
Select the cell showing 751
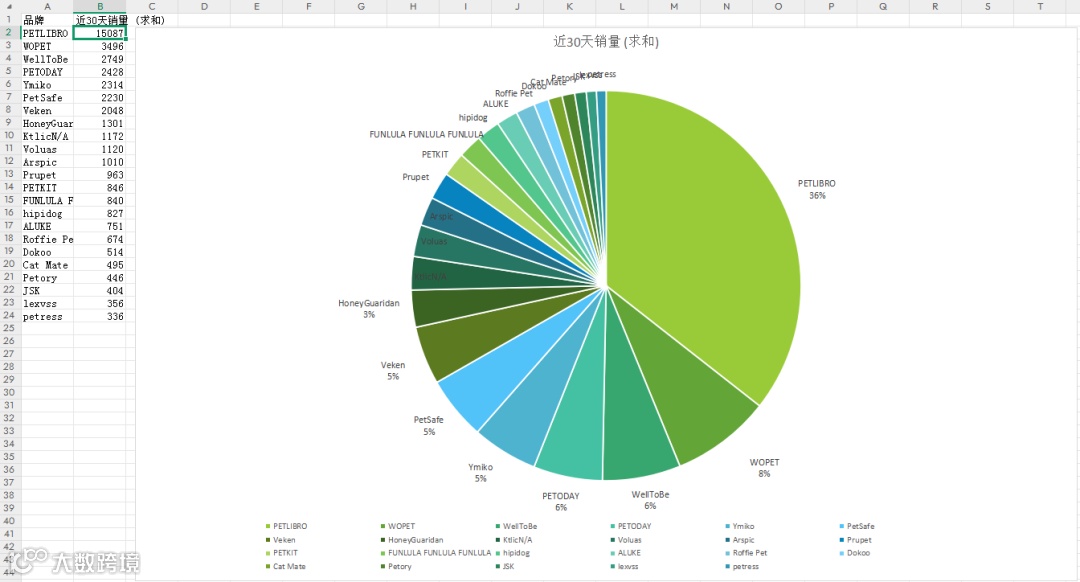pyautogui.click(x=100, y=226)
